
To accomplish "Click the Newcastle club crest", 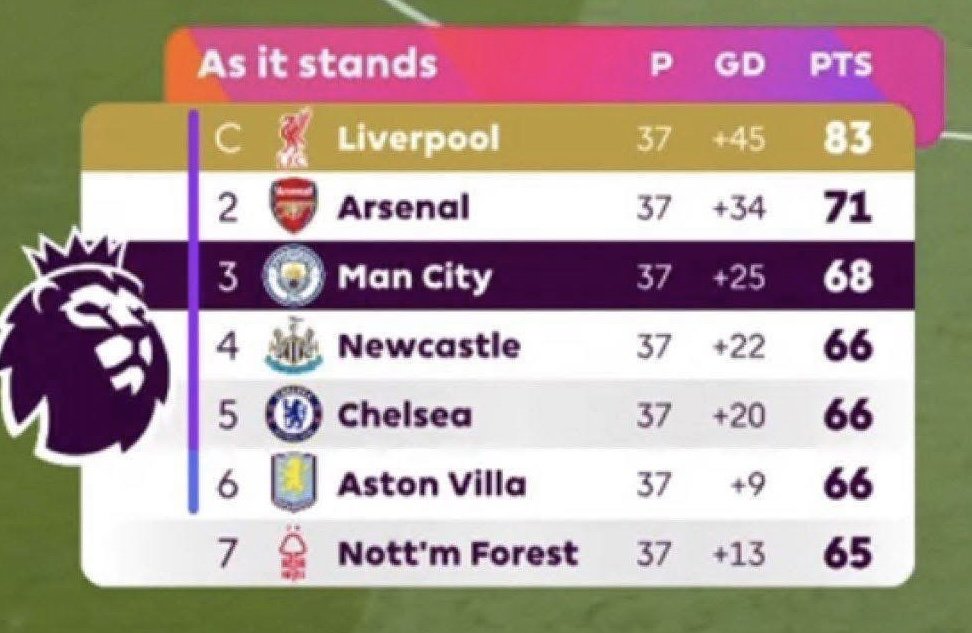I will (293, 345).
